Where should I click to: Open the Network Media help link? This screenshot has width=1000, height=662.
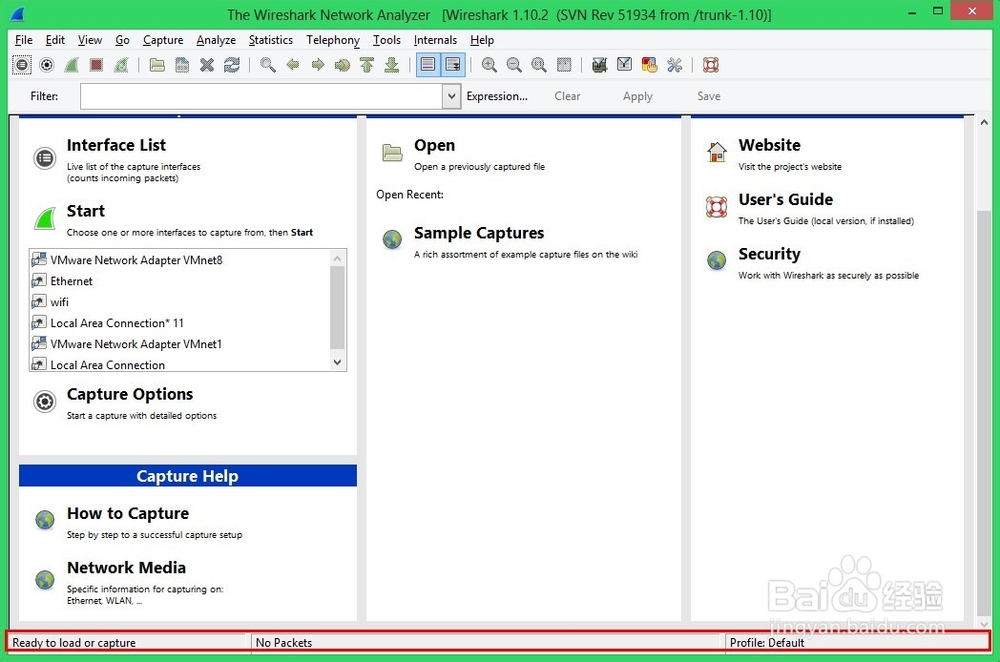[x=126, y=568]
